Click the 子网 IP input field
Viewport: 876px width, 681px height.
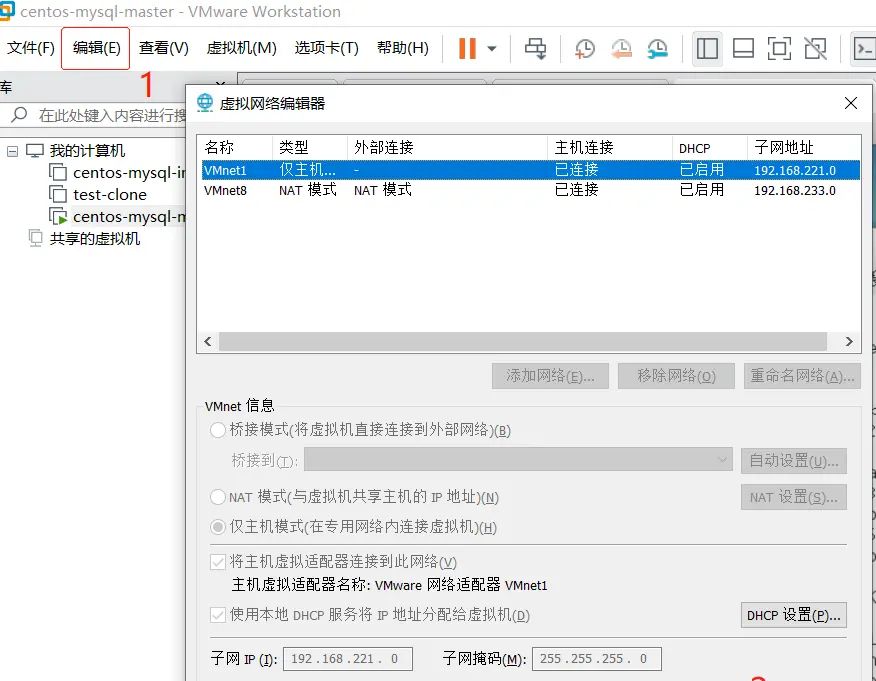pos(347,658)
